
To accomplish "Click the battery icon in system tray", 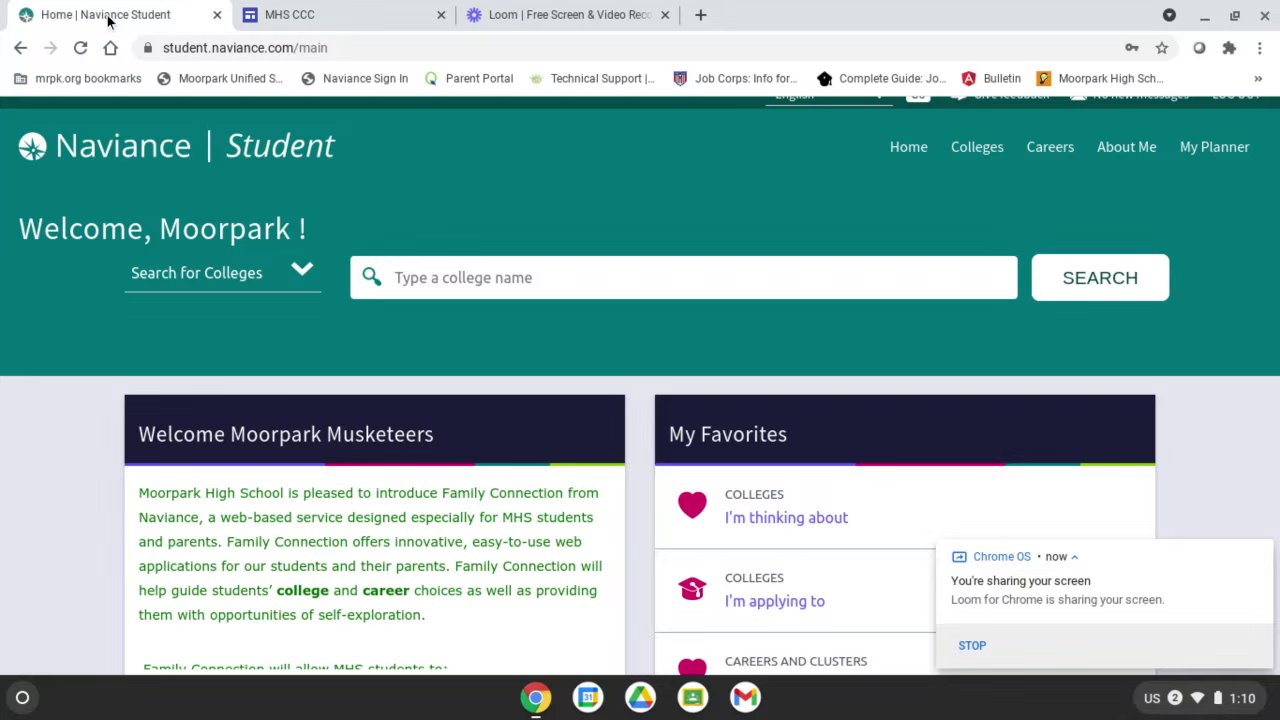I will coord(1218,698).
